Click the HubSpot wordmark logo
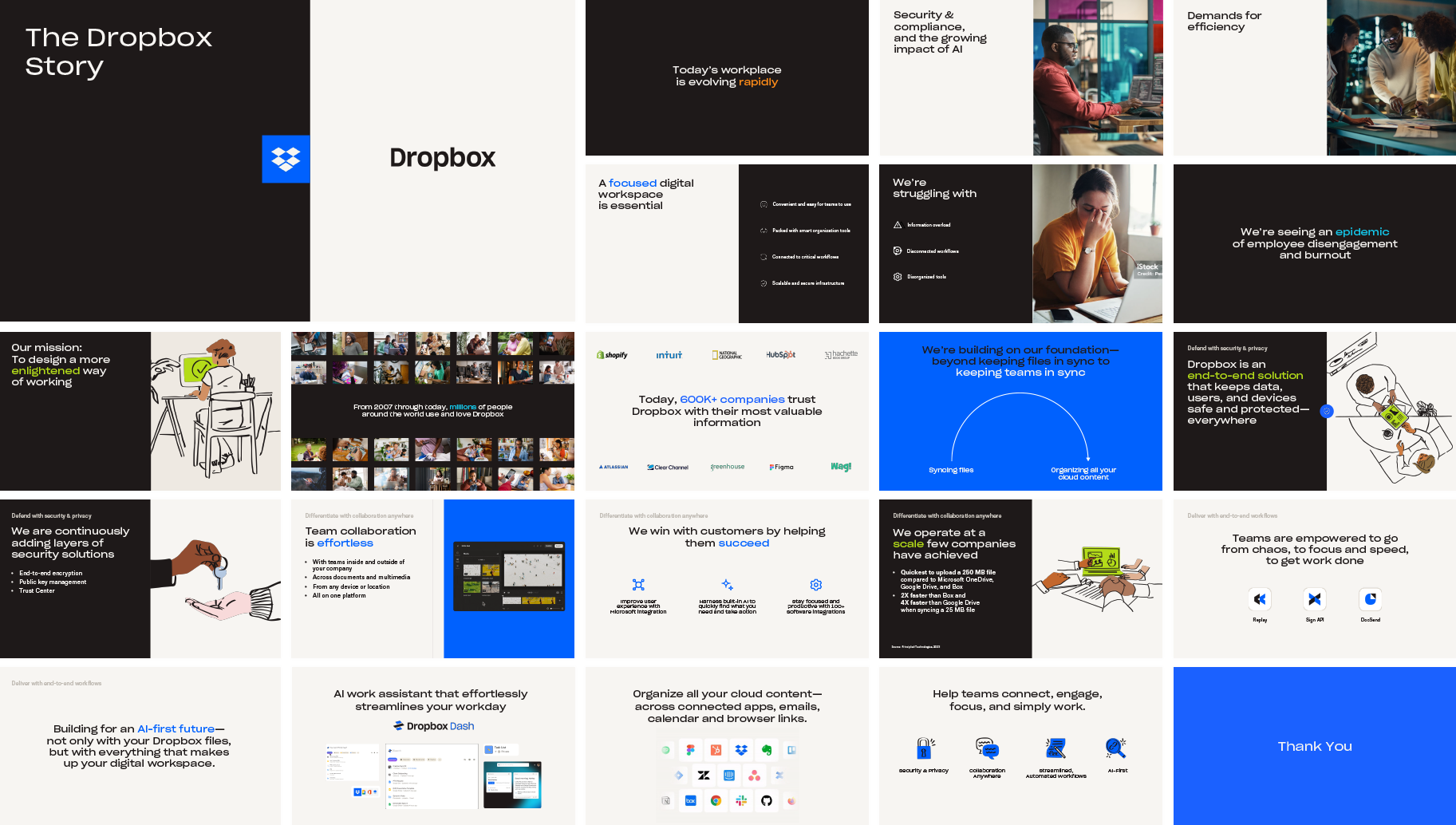 tap(780, 355)
